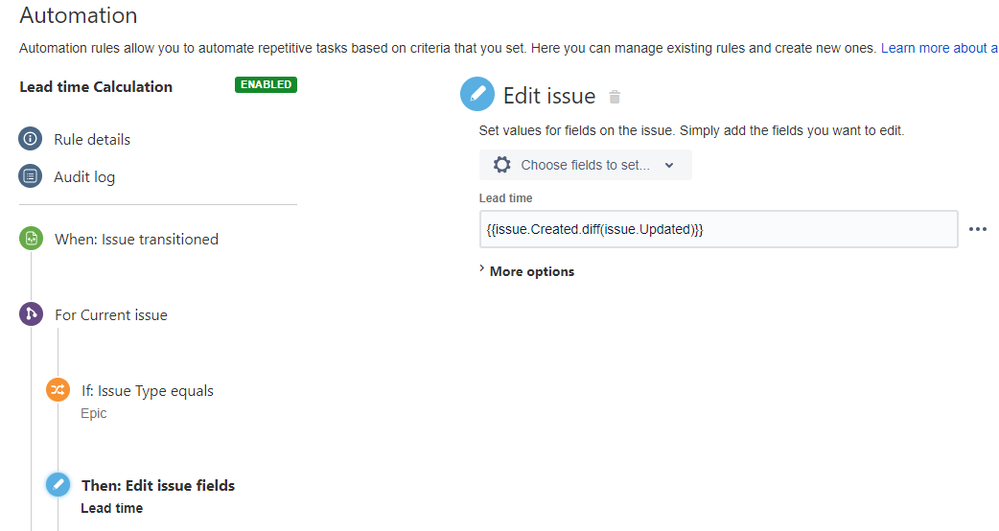This screenshot has height=531, width=999.
Task: Click the orange condition shuffle icon
Action: 58,389
